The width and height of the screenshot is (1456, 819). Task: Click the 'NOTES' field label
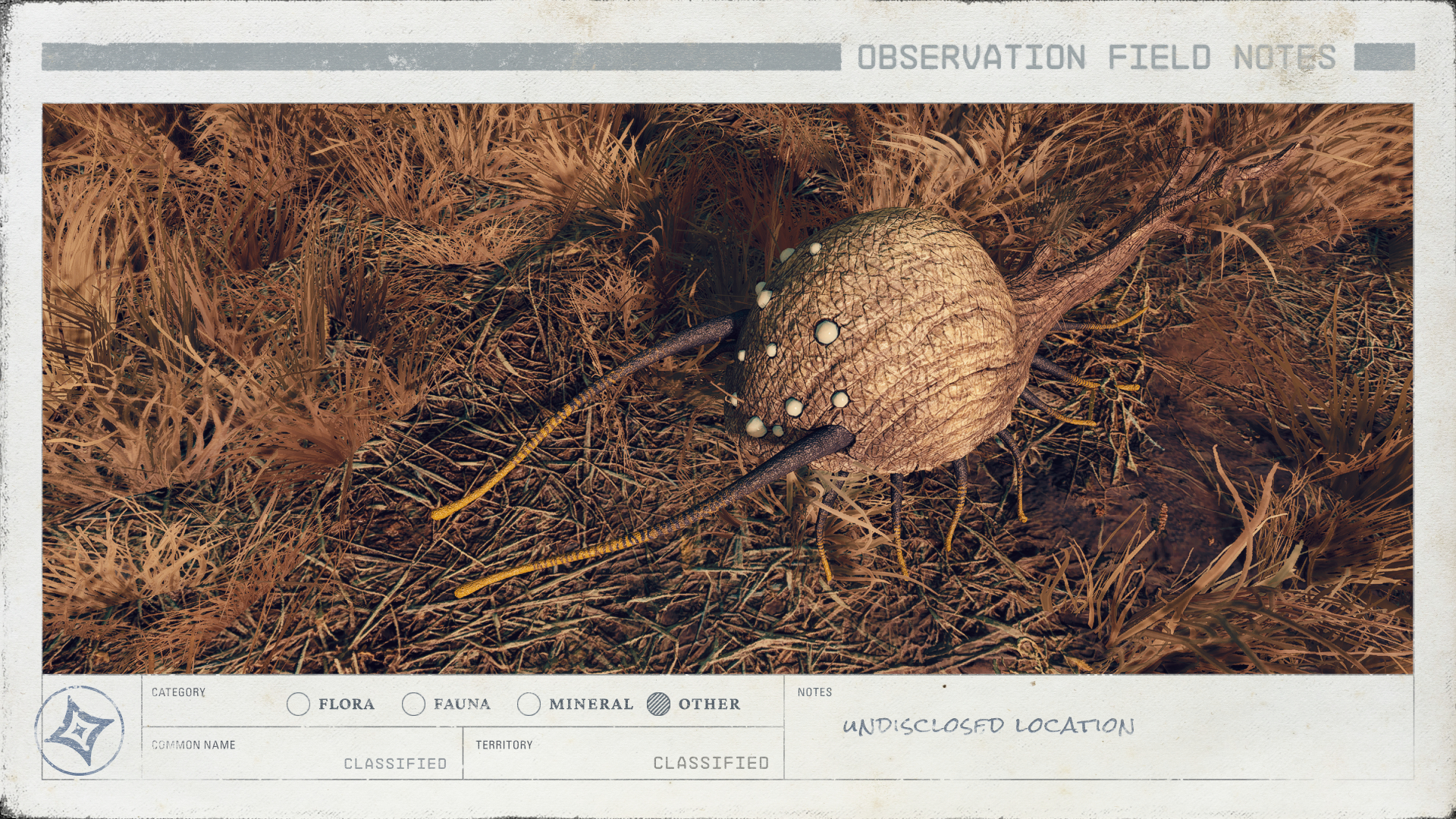coord(814,692)
